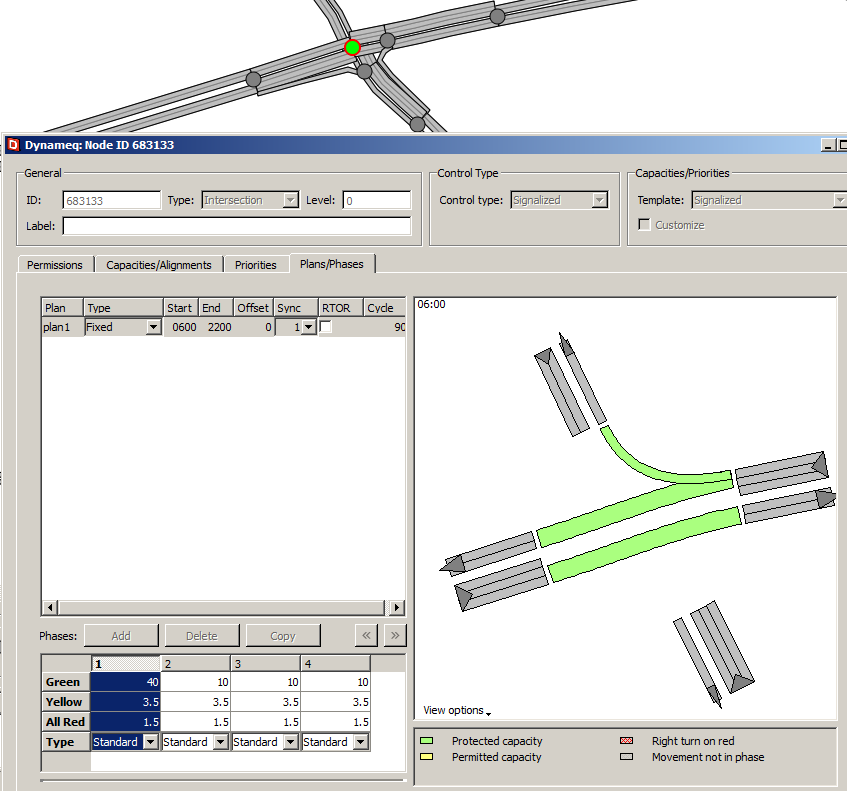This screenshot has width=847, height=791.
Task: Click plan1 Offset value 0
Action: 254,327
